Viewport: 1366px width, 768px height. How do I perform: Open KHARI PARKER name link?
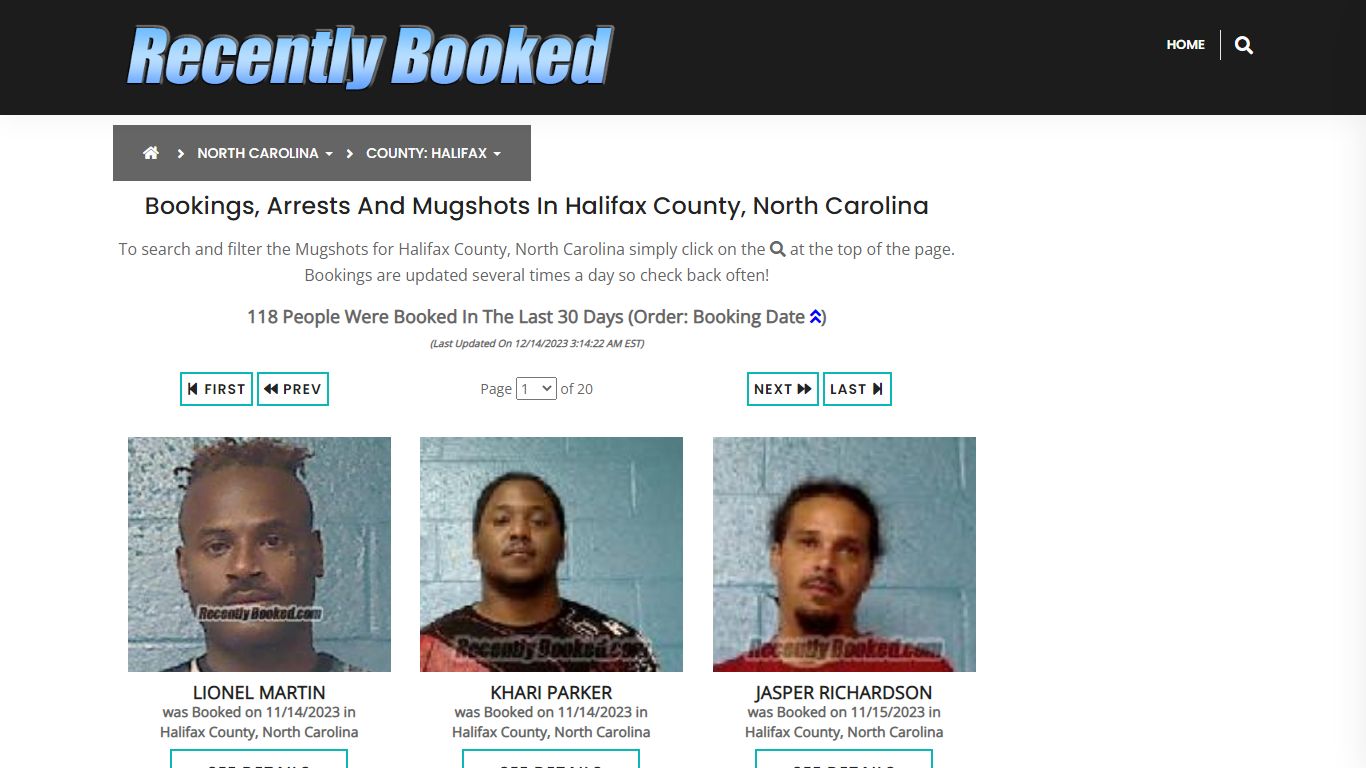point(551,692)
